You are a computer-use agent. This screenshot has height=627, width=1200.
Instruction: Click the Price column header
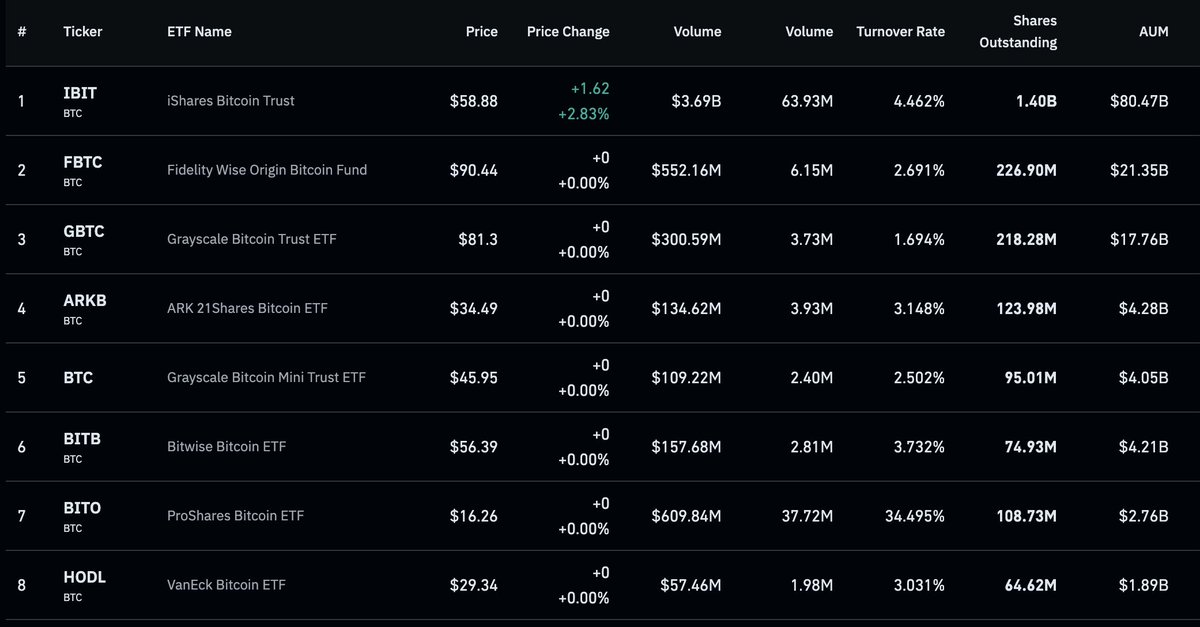click(x=481, y=31)
